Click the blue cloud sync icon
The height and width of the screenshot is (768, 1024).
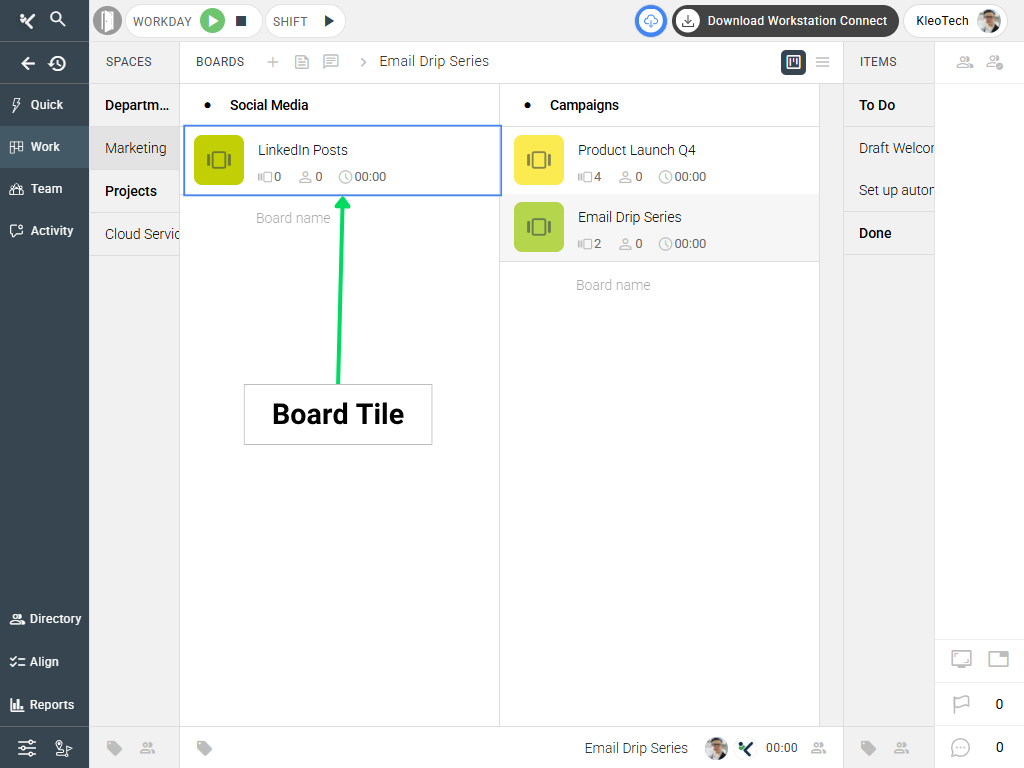click(x=651, y=21)
